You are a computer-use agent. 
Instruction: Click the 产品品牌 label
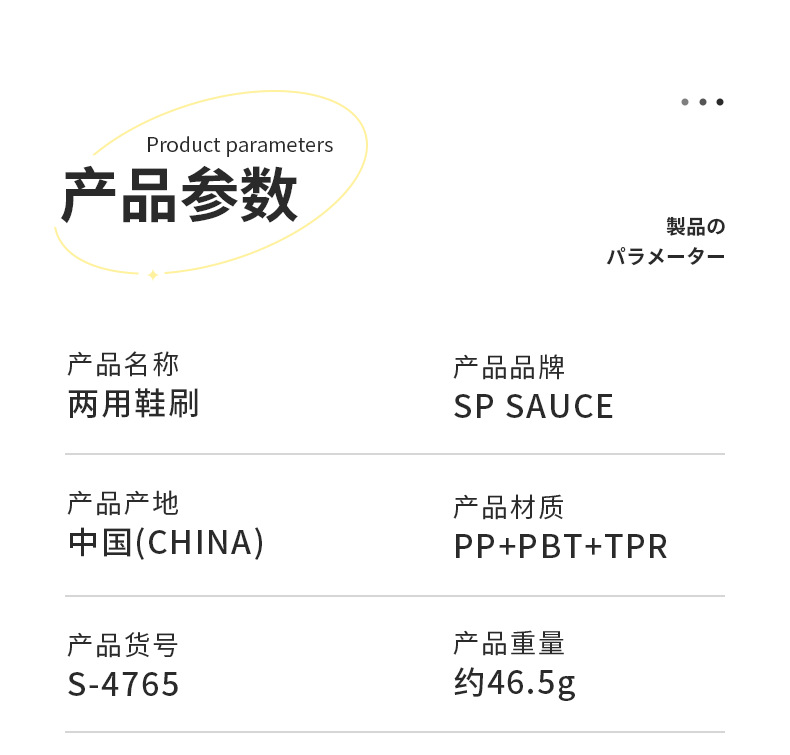(x=509, y=367)
